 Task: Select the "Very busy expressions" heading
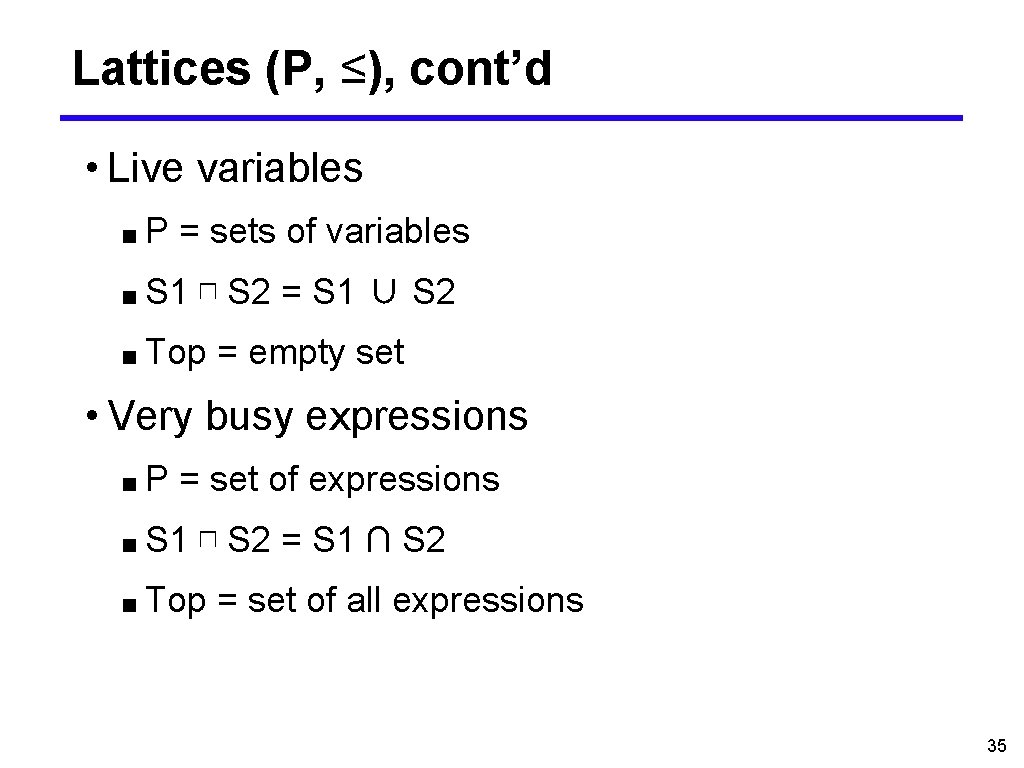click(x=317, y=415)
